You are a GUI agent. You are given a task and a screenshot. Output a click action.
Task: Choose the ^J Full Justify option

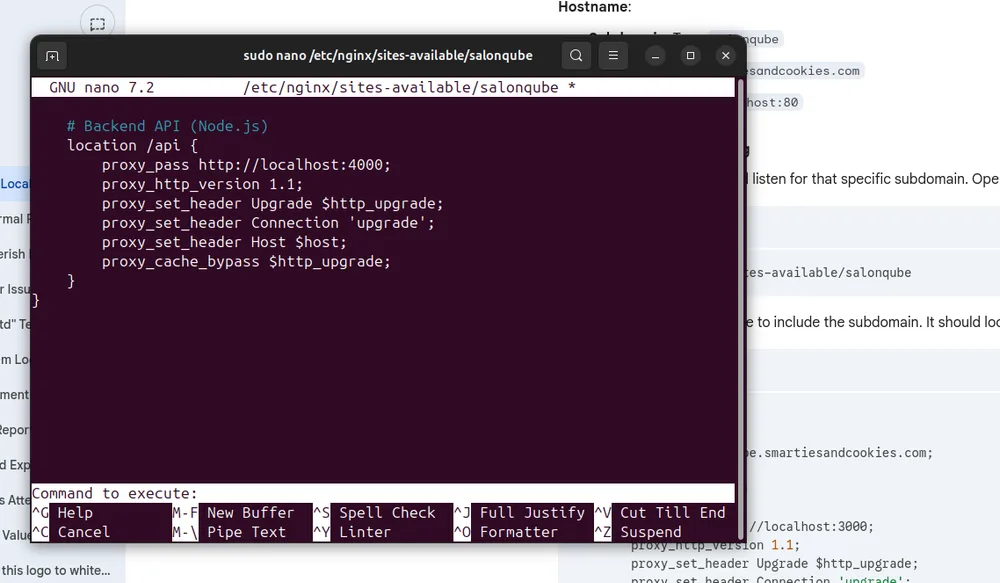coord(519,513)
